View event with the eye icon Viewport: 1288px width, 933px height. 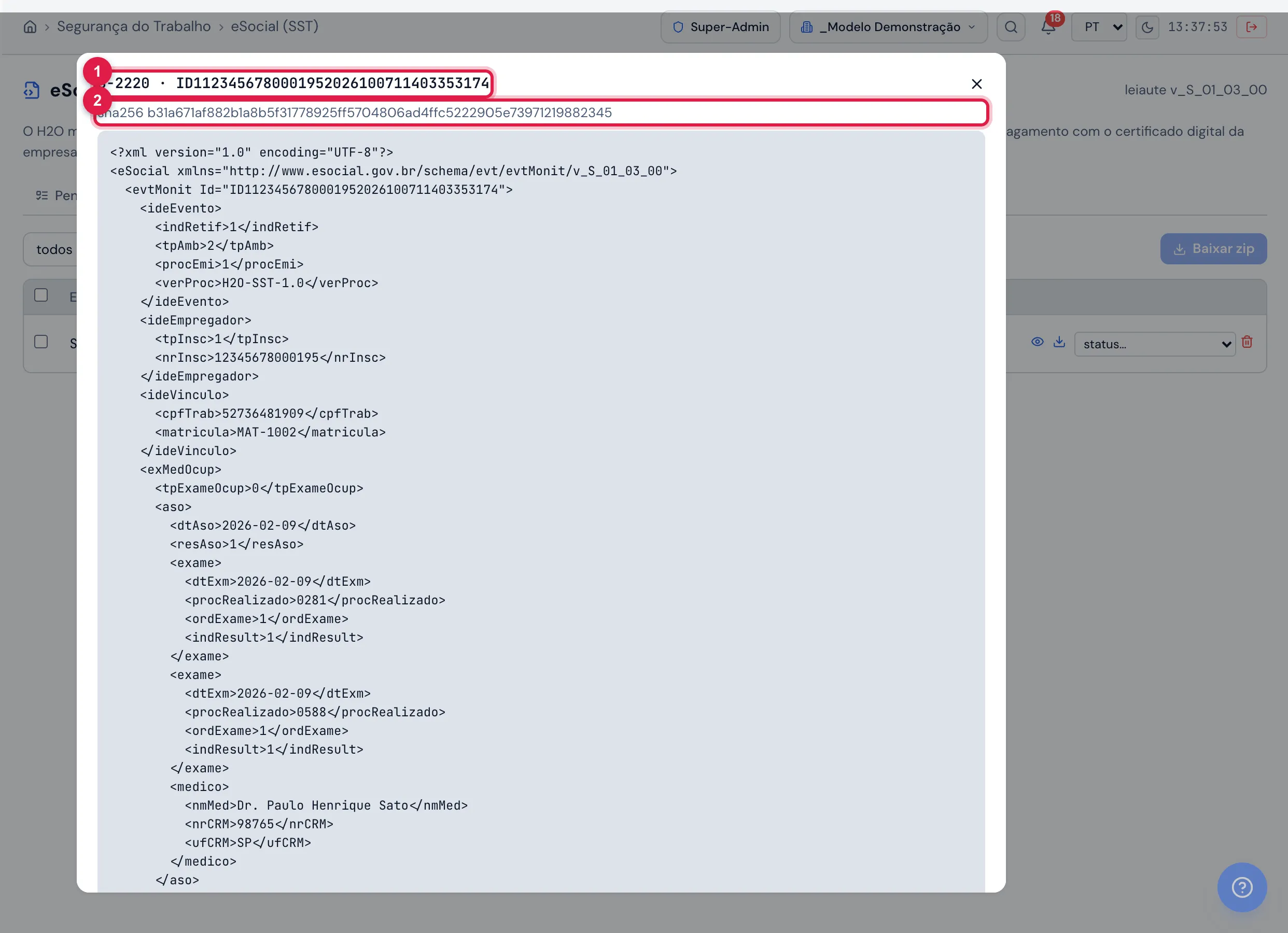click(x=1037, y=342)
